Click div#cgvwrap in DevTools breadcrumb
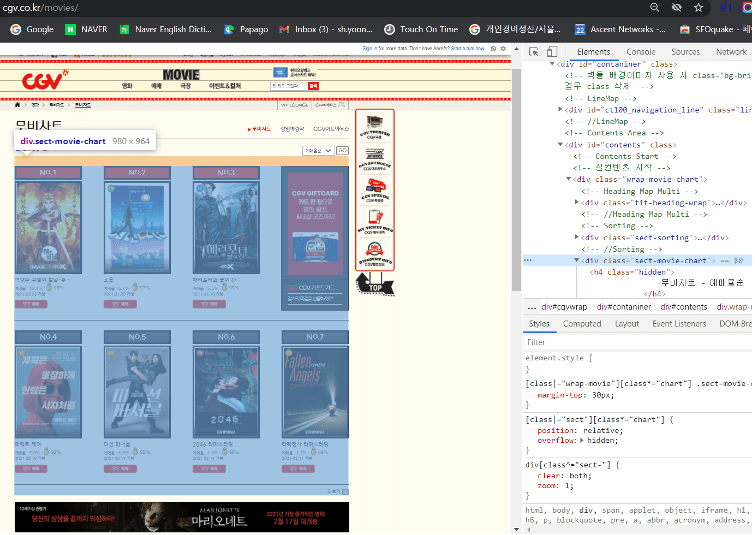This screenshot has width=755, height=535. click(564, 307)
